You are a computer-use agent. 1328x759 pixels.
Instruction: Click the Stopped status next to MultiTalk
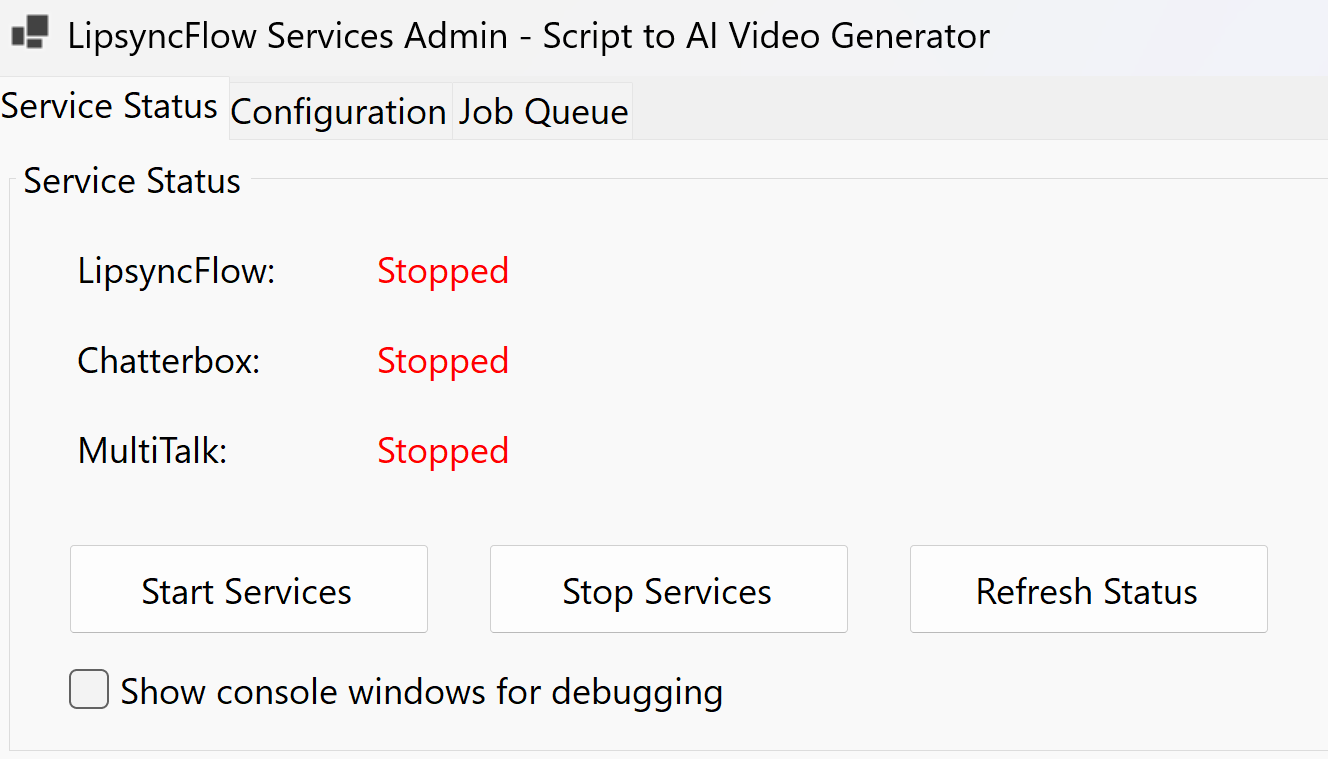click(443, 450)
